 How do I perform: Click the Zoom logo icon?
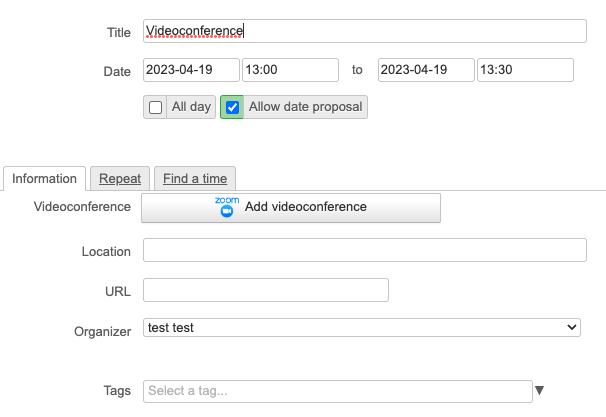pyautogui.click(x=226, y=208)
